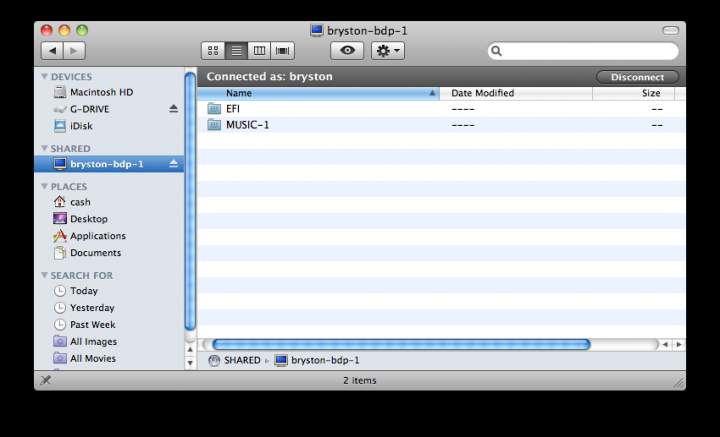Screen dimensions: 720x437
Task: Click the All Movies smart folder icon
Action: pos(60,359)
